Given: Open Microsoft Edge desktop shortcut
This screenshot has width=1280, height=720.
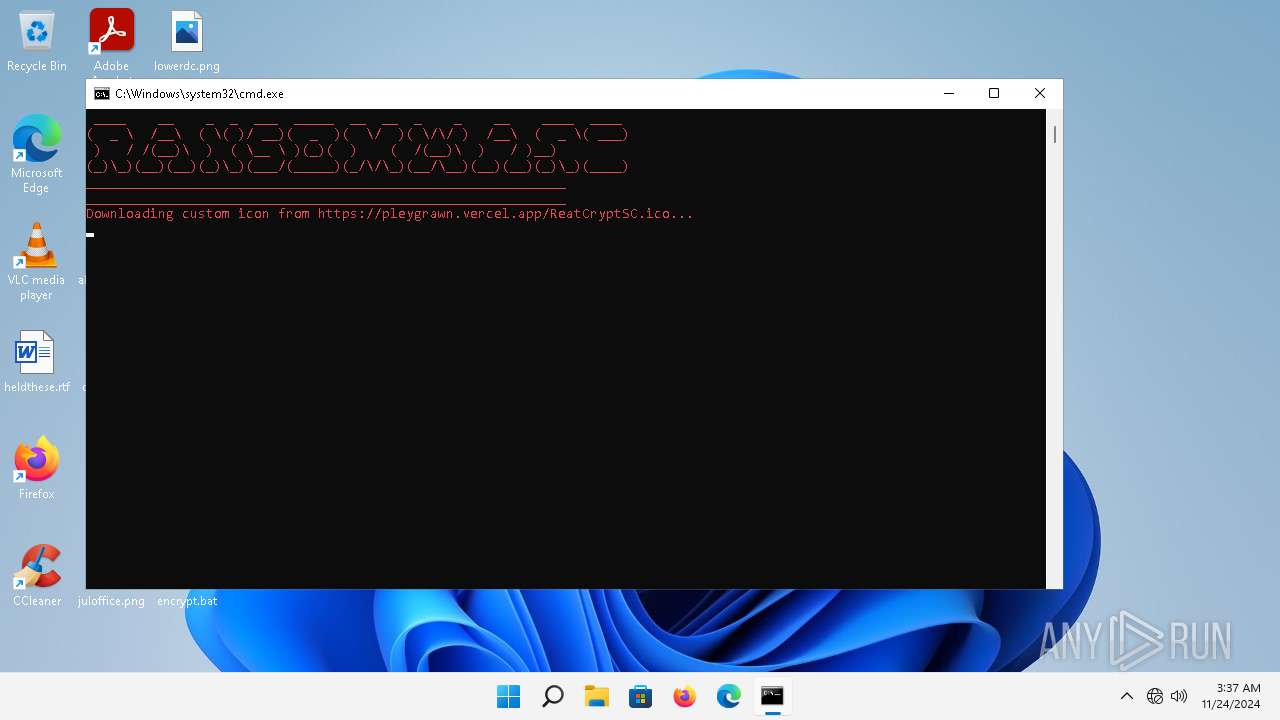Looking at the screenshot, I should coord(37,154).
